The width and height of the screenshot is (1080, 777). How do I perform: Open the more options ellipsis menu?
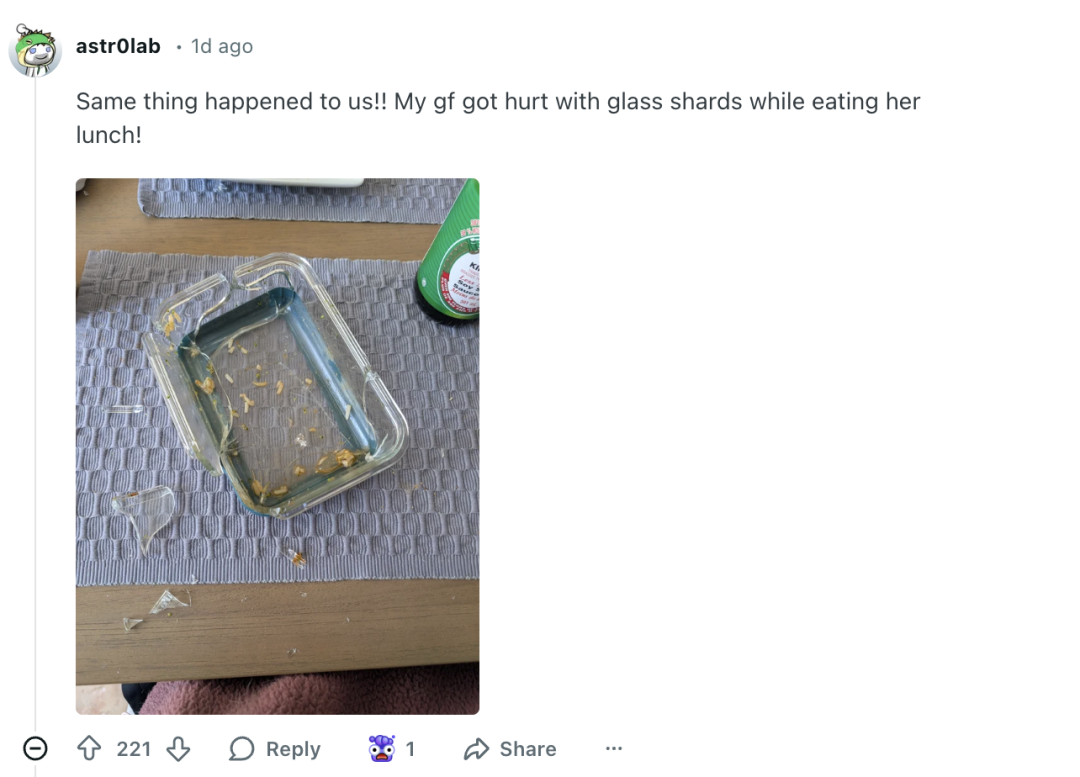tap(614, 748)
